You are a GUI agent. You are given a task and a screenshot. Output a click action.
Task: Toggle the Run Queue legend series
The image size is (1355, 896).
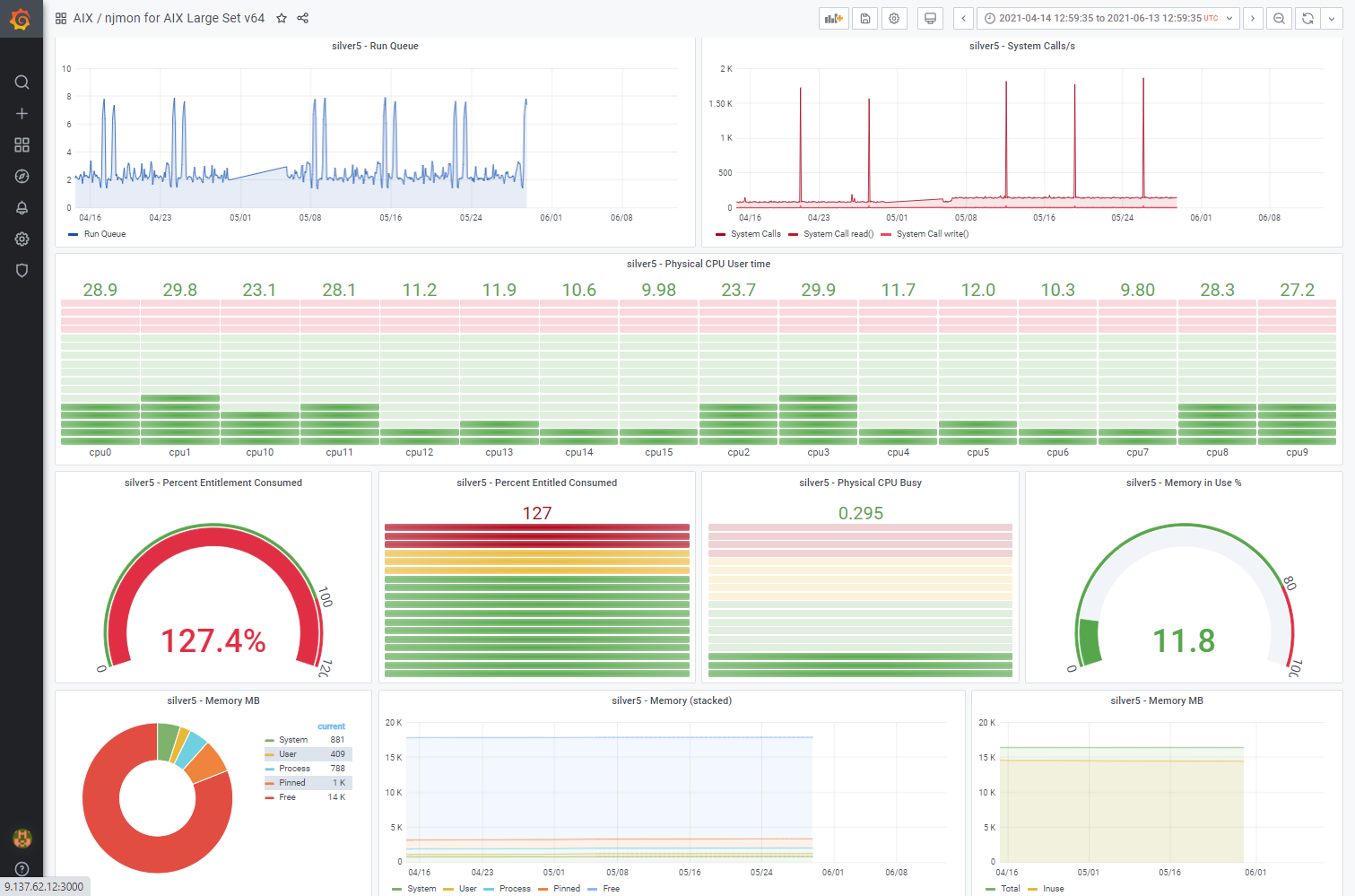tap(105, 234)
